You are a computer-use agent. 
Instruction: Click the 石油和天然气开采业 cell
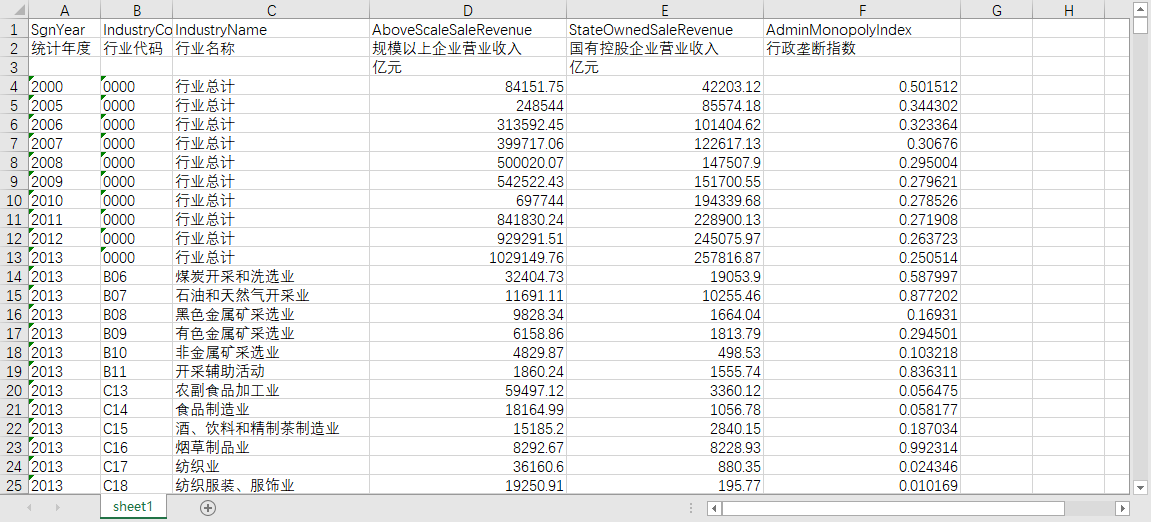tap(272, 295)
